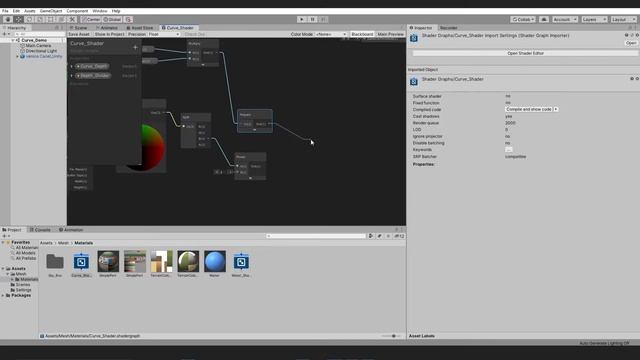The height and width of the screenshot is (360, 640).
Task: Select the Water_Shader graph asset thumbnail
Action: pos(241,262)
